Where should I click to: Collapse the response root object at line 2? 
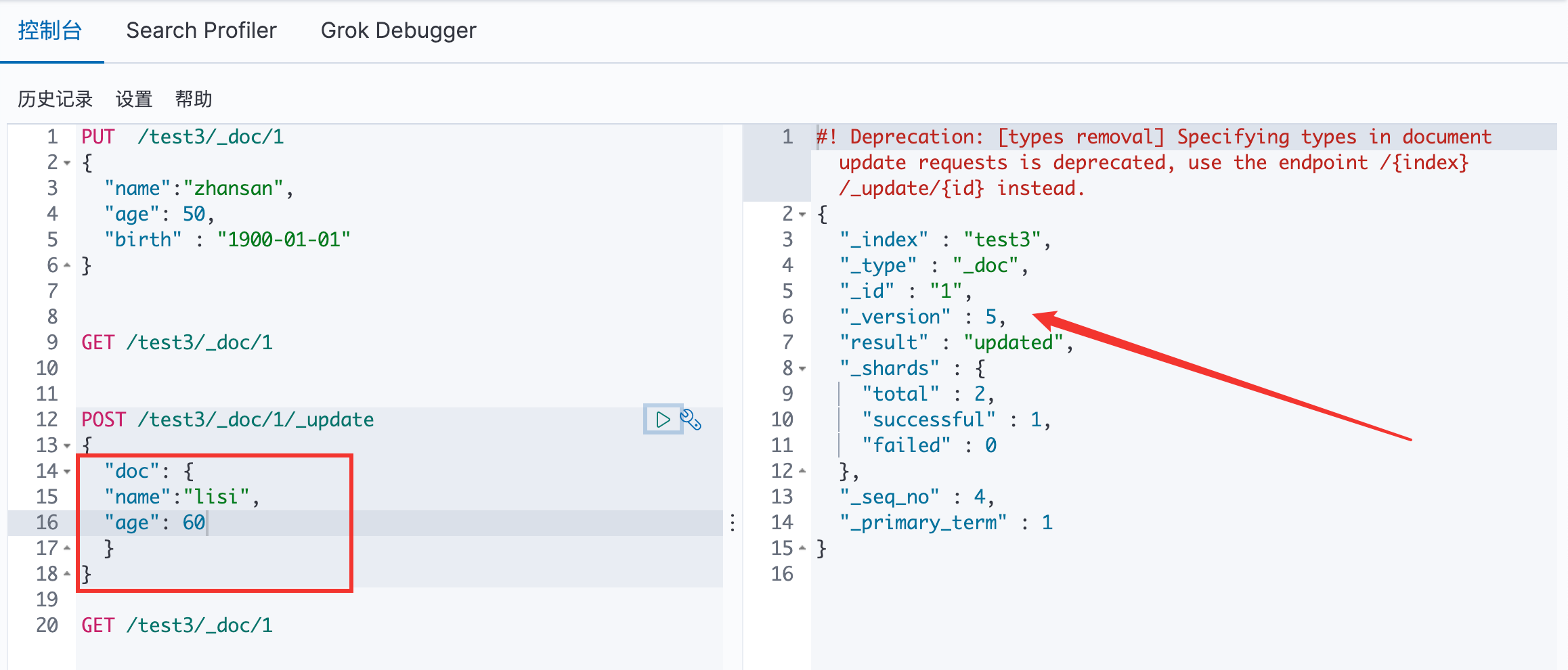pos(802,215)
